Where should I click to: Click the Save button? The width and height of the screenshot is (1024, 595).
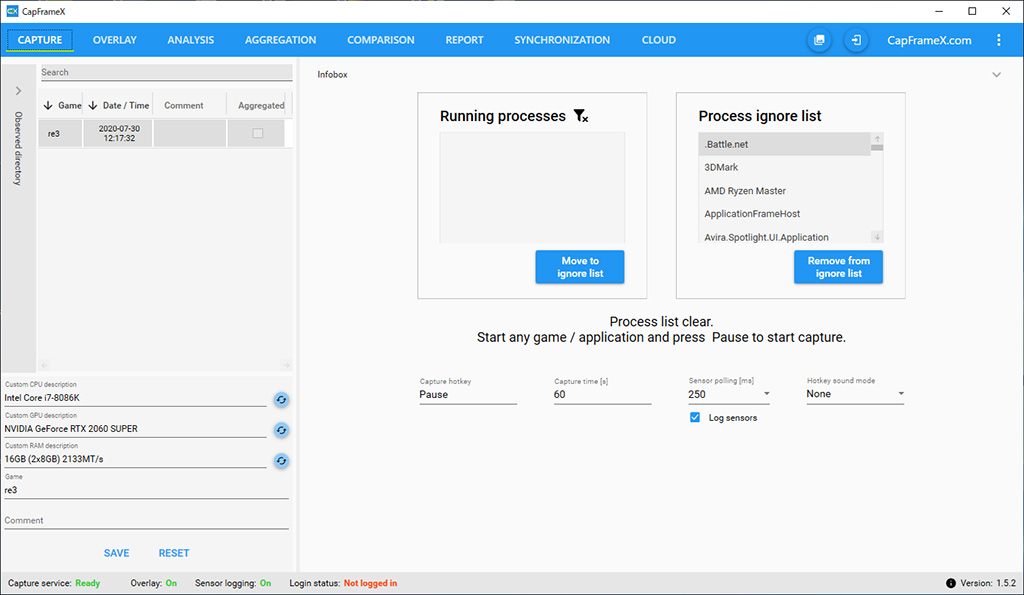[117, 553]
